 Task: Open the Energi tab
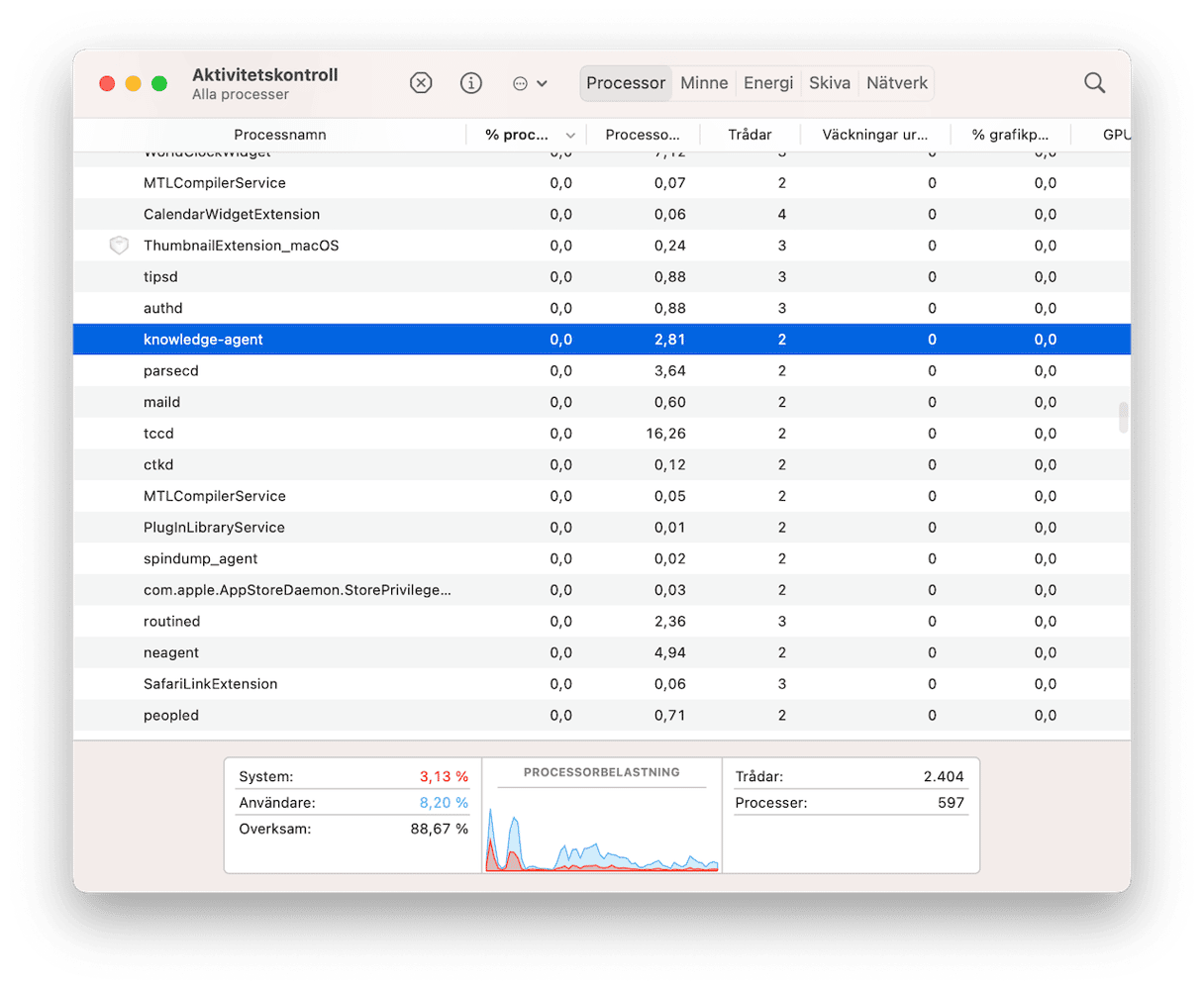(x=768, y=83)
